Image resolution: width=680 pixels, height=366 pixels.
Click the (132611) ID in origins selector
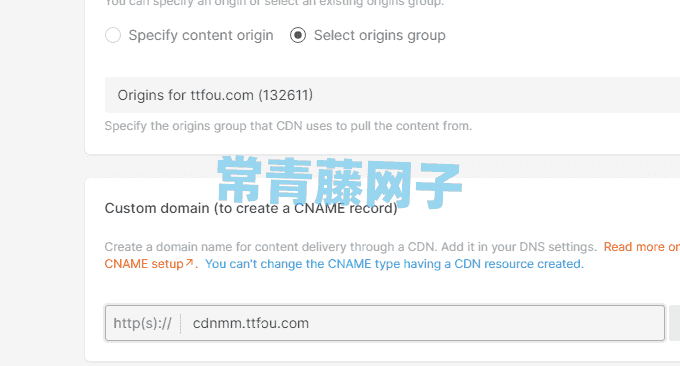[285, 95]
